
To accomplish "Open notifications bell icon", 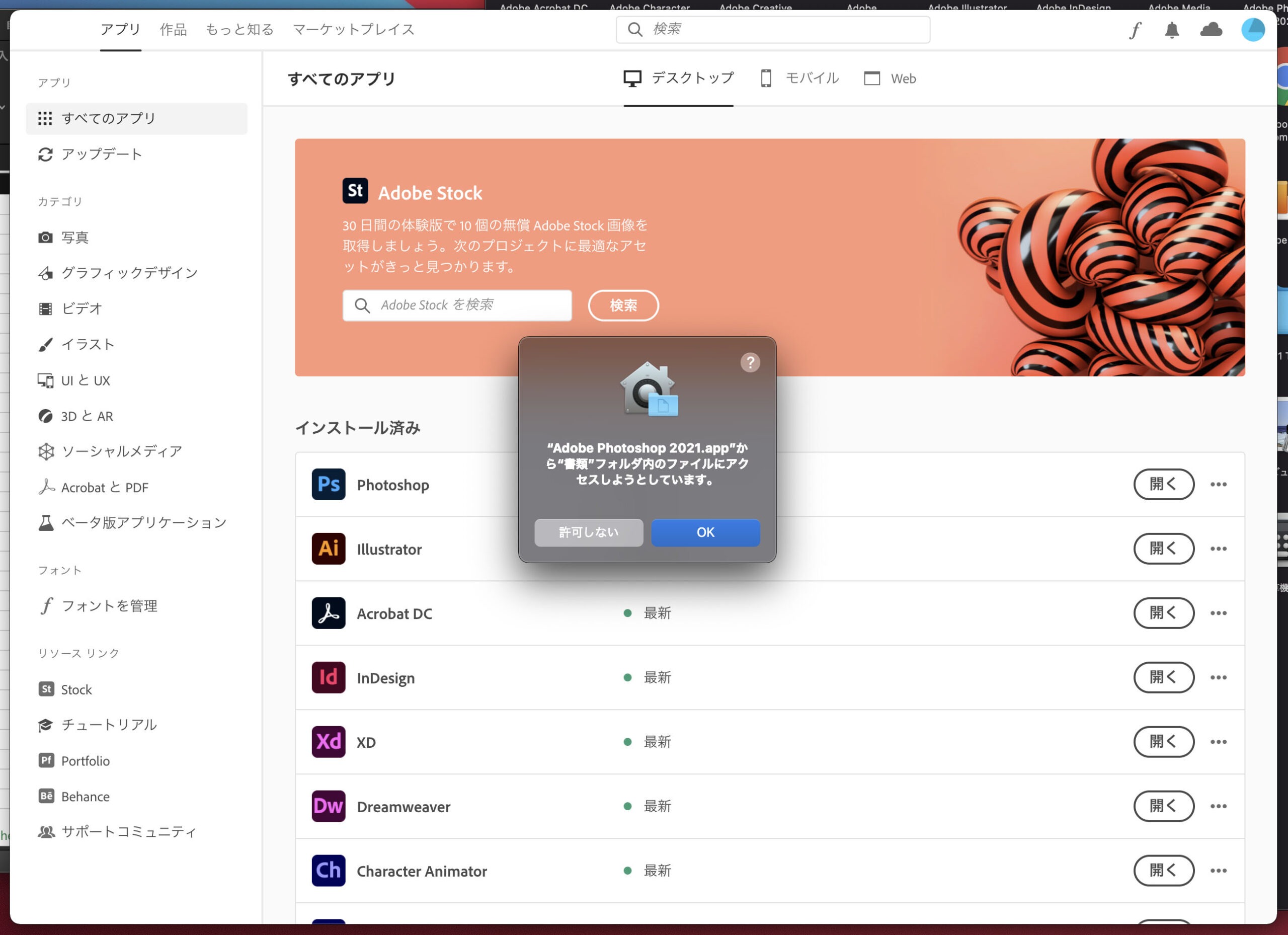I will pos(1172,30).
